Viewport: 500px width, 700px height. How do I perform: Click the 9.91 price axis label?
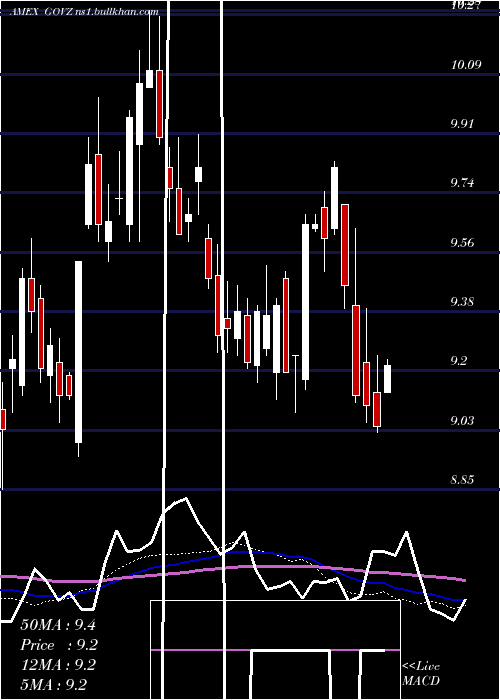click(x=462, y=124)
